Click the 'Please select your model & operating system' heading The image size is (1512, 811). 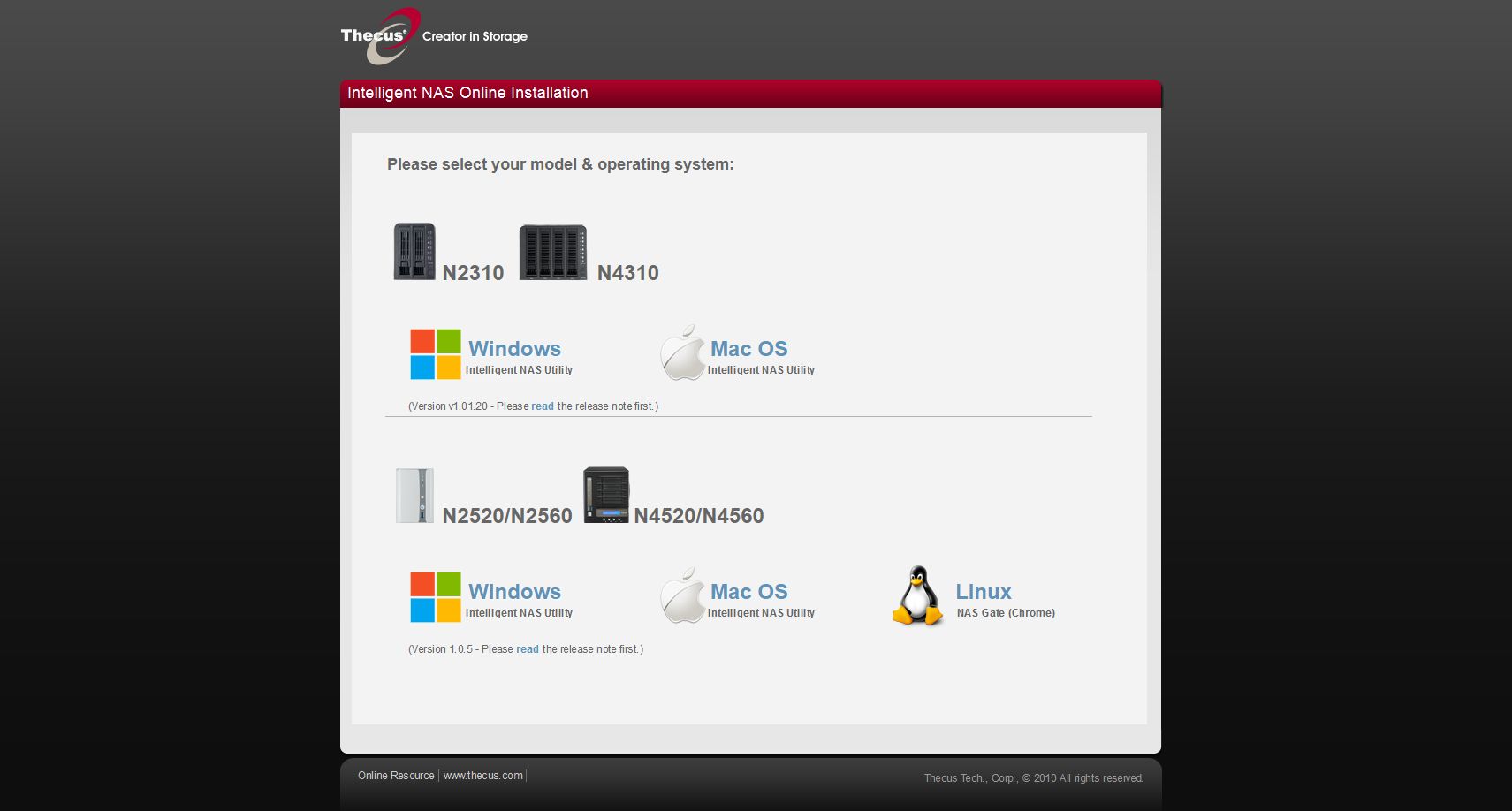pos(560,164)
